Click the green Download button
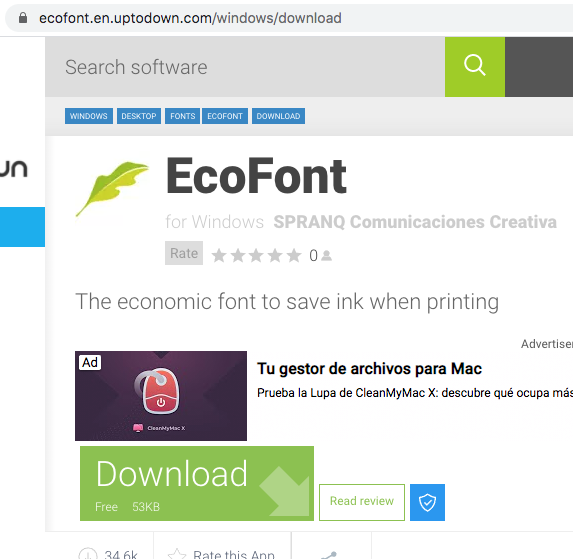This screenshot has height=559, width=573. [197, 483]
